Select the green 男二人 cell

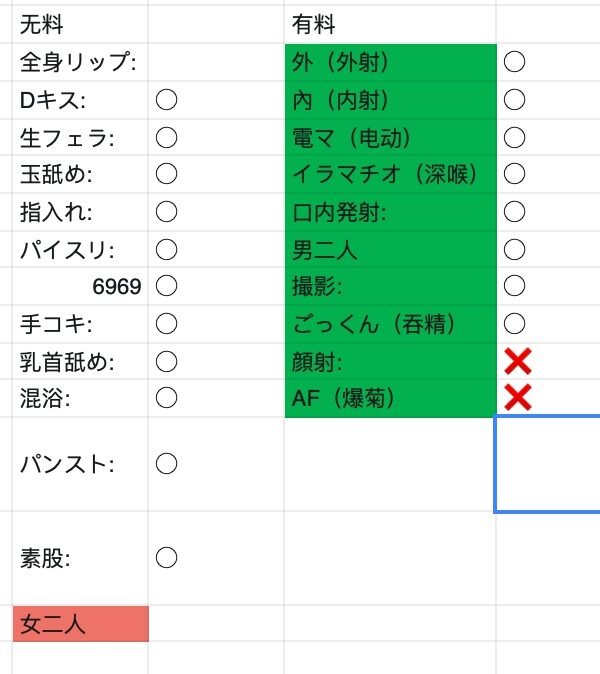(x=390, y=249)
